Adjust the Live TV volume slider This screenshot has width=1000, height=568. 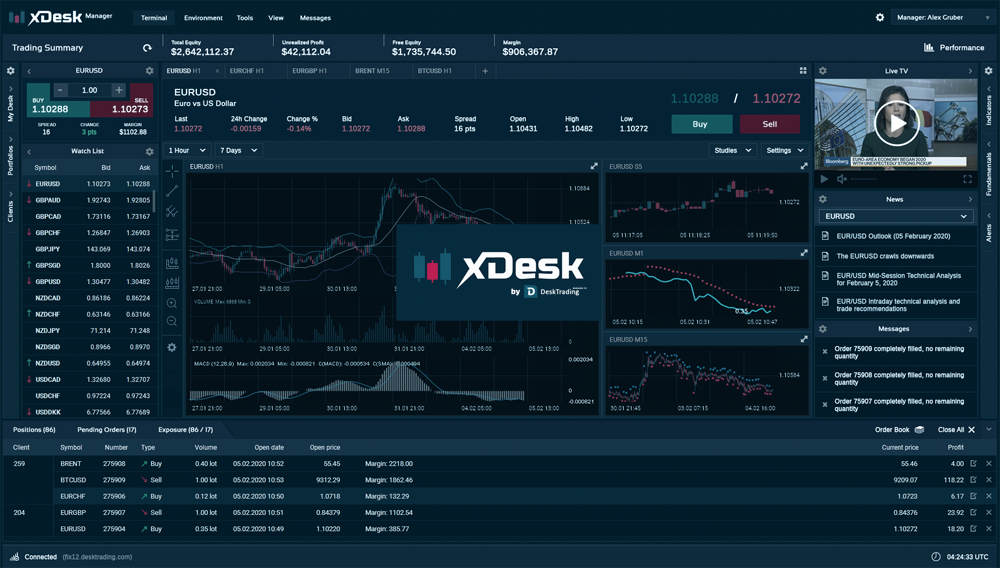(864, 179)
